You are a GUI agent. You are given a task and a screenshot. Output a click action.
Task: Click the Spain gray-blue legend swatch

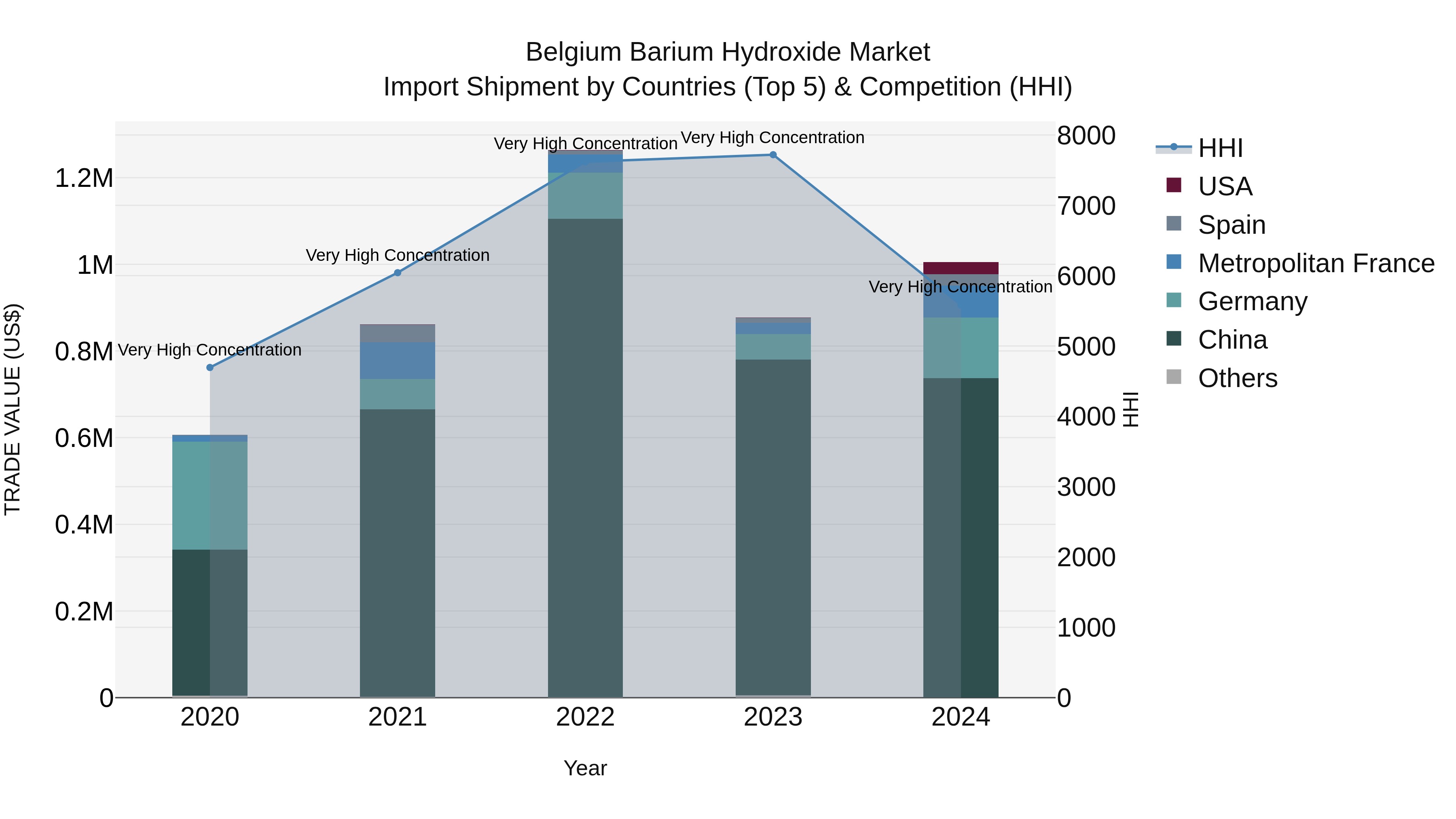pos(1174,223)
